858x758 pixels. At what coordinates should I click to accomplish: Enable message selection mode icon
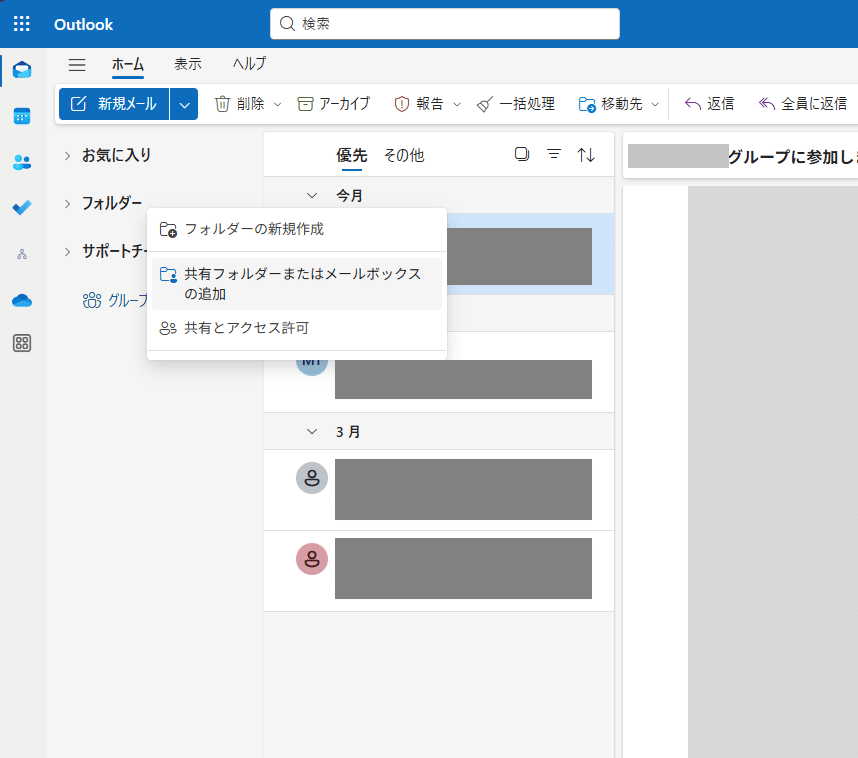click(x=521, y=154)
